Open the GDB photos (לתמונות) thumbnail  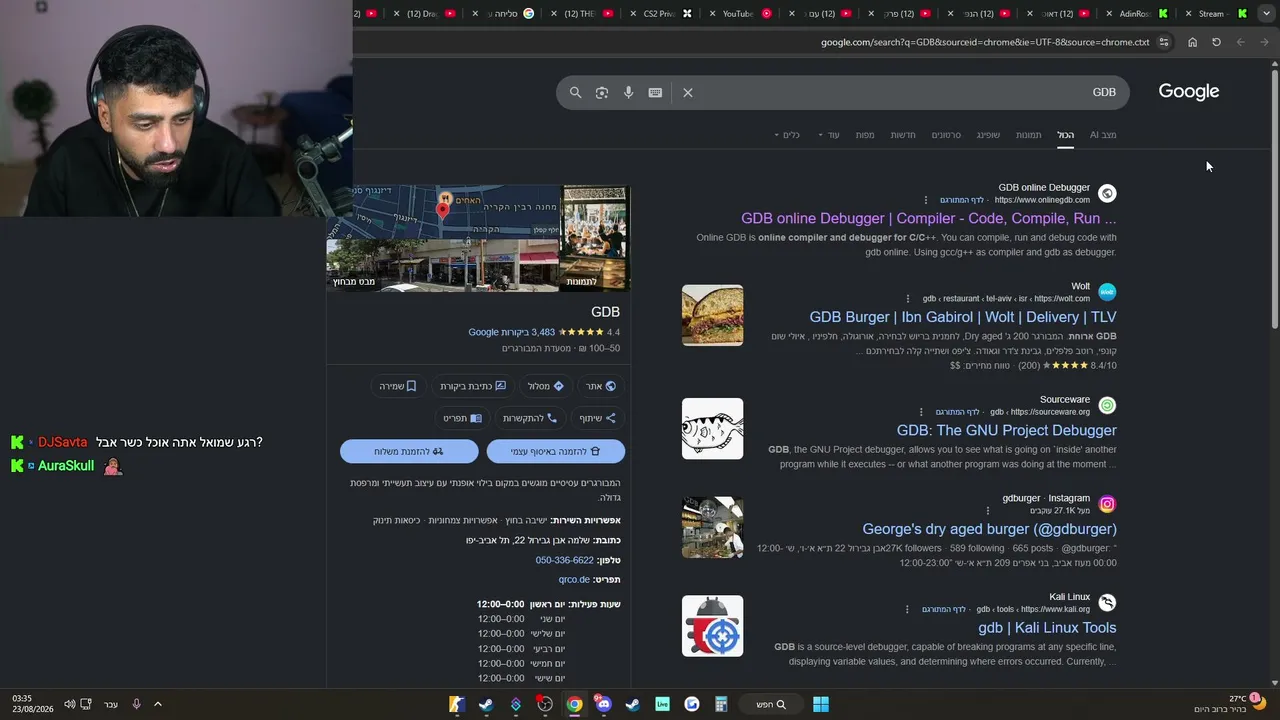(x=595, y=238)
